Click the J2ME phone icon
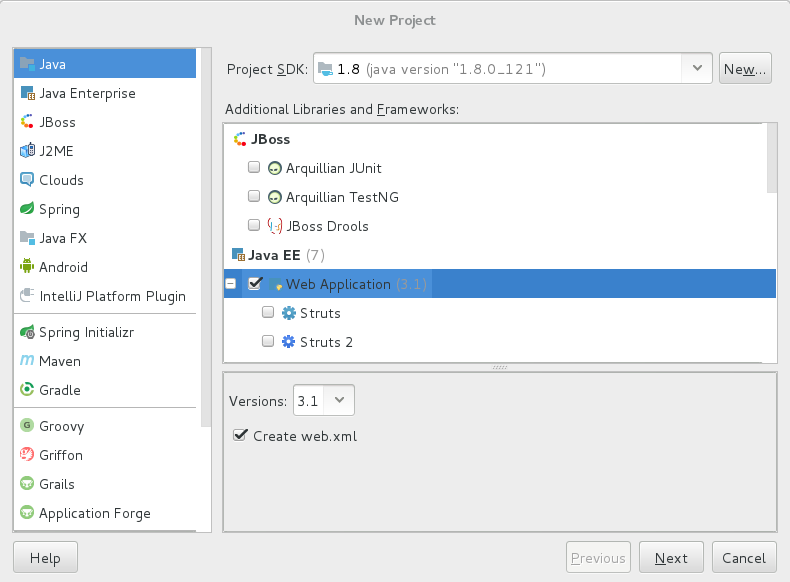 pos(27,151)
